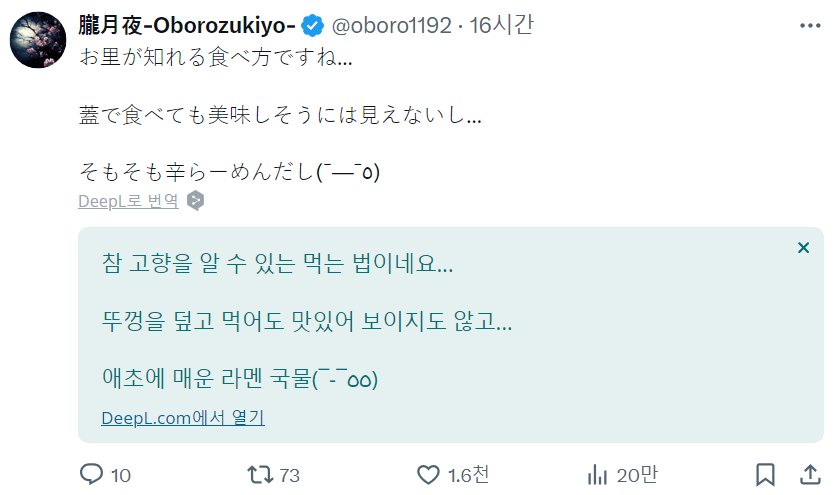Screen dimensions: 834x495
Task: Click the 'DeepL로 번역' translate link
Action: pos(129,201)
